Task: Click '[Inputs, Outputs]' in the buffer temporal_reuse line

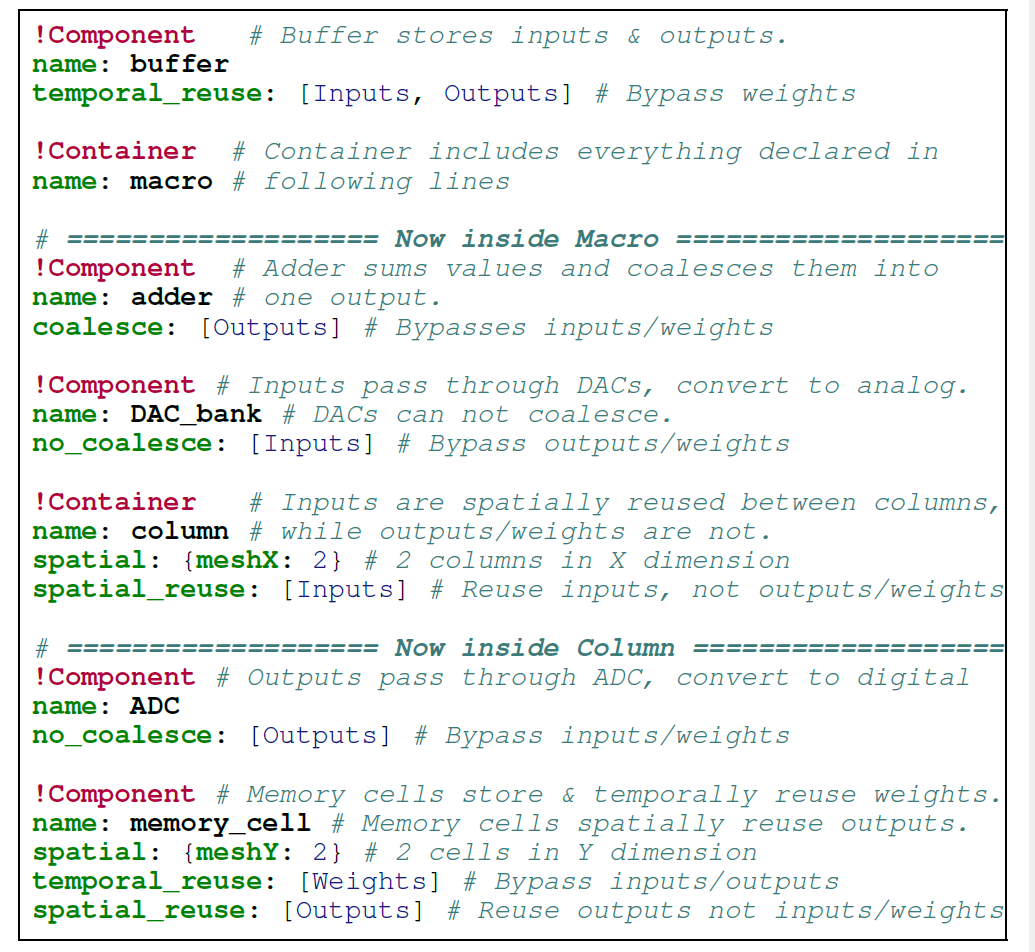Action: (x=436, y=94)
